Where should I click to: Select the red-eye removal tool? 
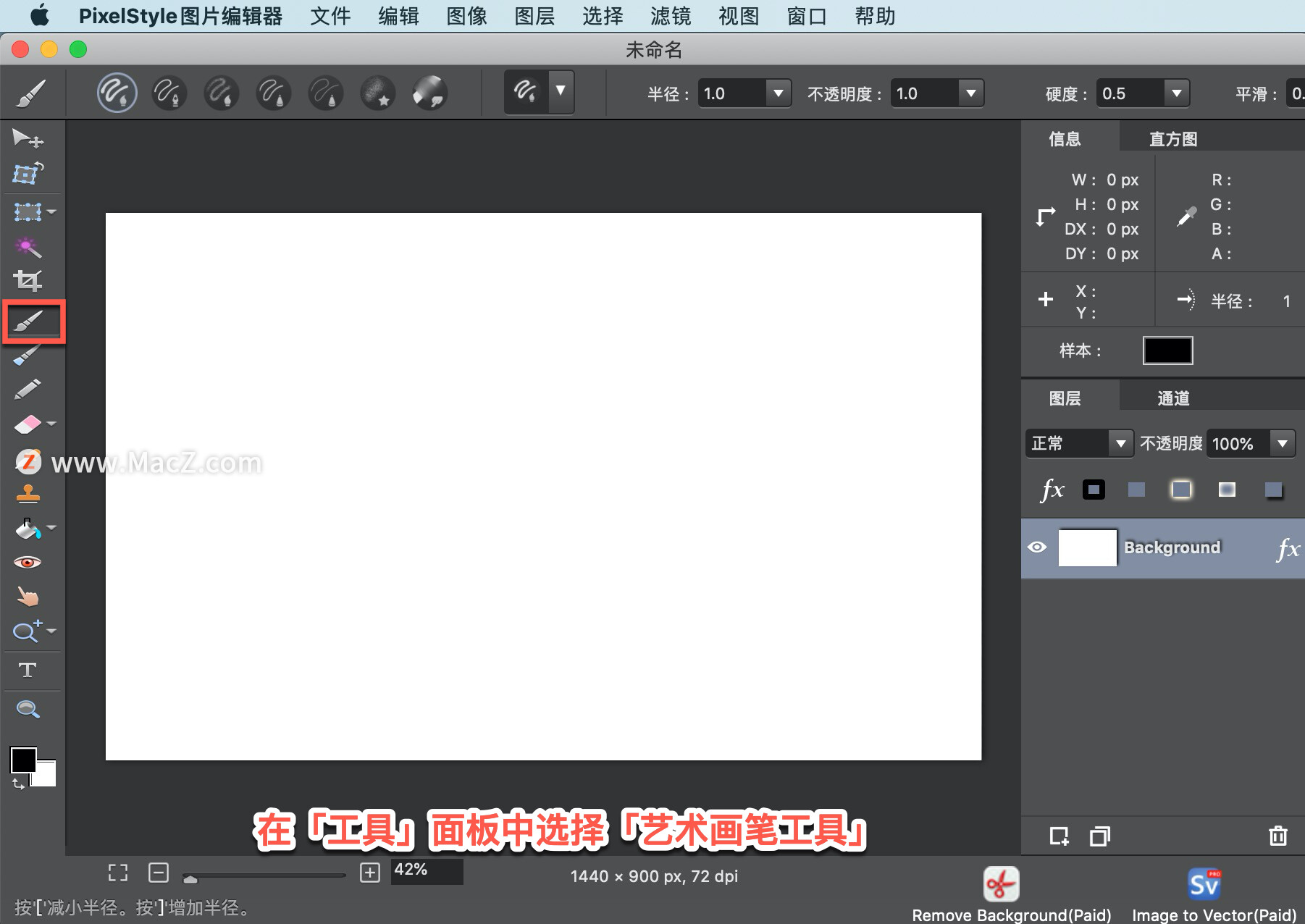(x=27, y=561)
